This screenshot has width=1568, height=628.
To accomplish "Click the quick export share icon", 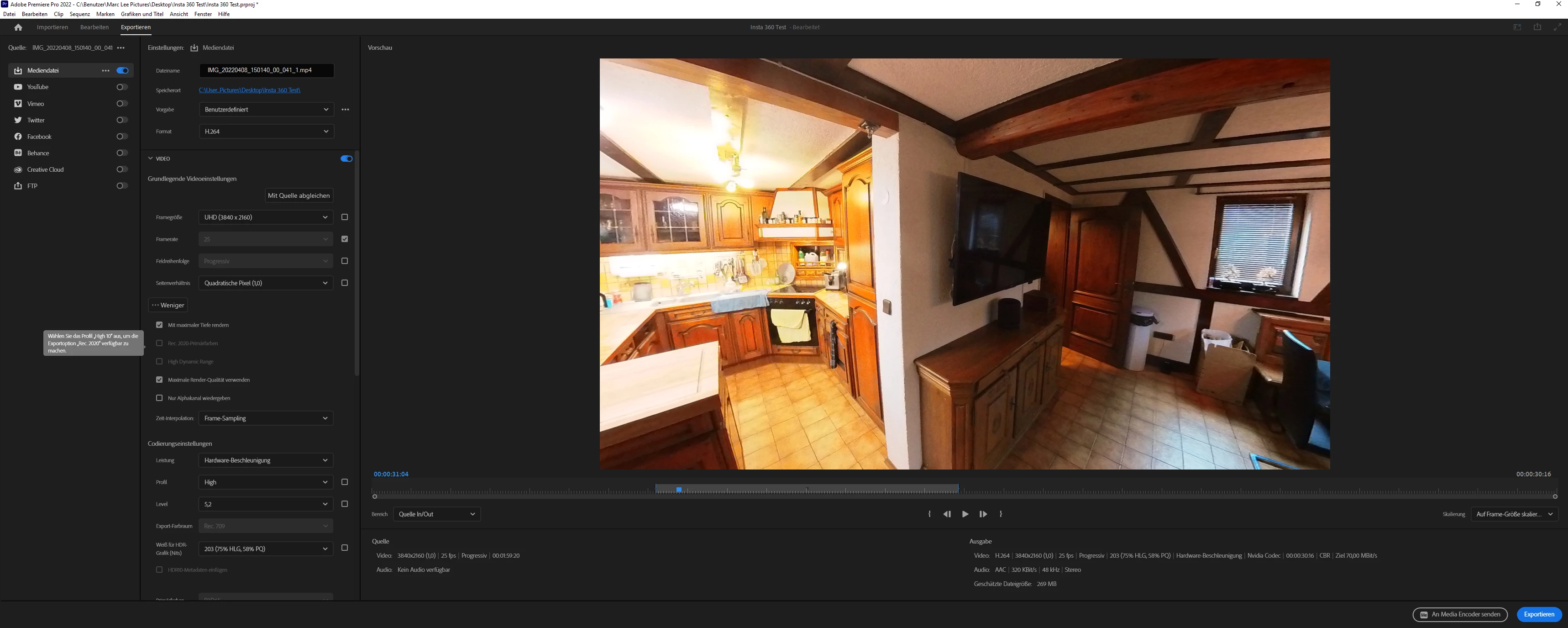I will pos(1537,27).
